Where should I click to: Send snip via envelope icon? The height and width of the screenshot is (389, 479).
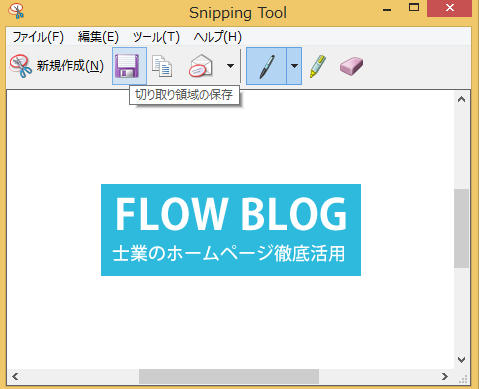tap(201, 66)
